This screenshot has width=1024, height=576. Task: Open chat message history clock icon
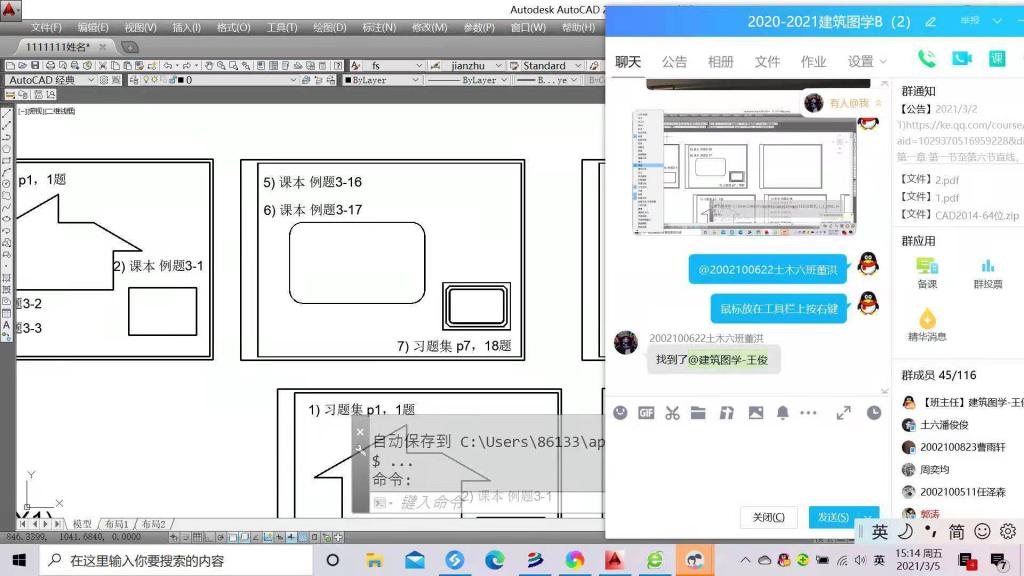pyautogui.click(x=874, y=413)
